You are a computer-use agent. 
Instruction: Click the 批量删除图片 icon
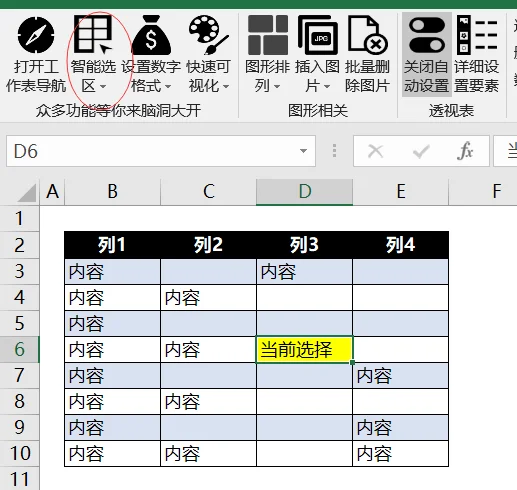(368, 35)
